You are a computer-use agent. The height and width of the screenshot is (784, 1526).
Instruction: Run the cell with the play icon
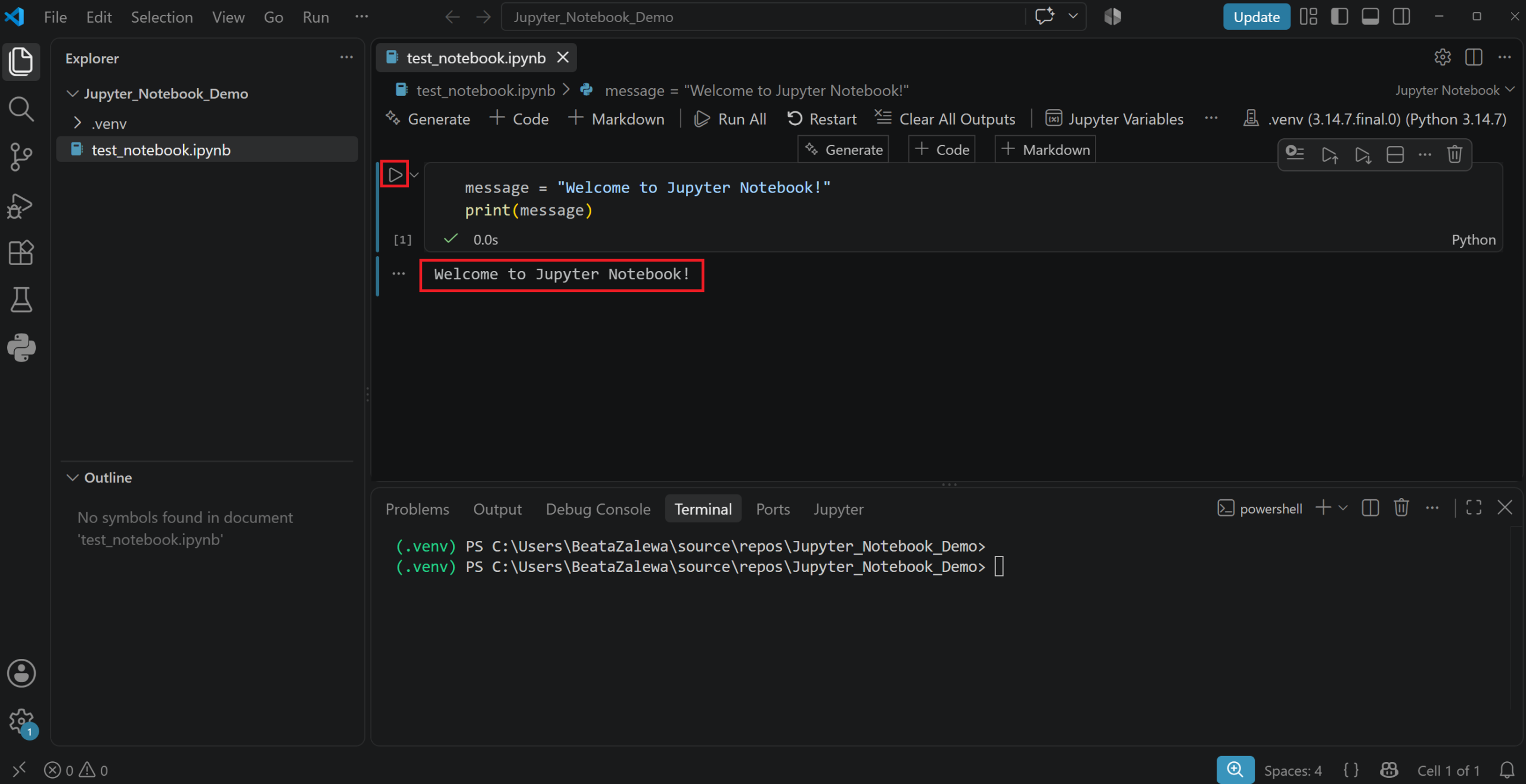coord(395,175)
